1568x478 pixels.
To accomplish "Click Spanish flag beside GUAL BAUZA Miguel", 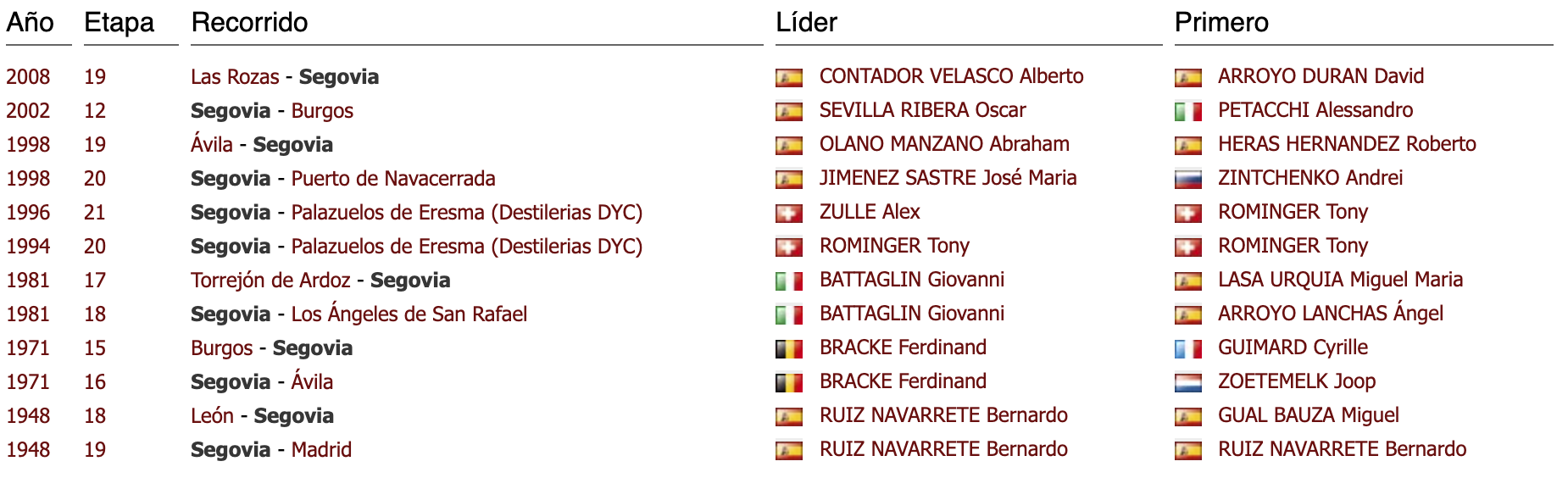I will (1187, 417).
